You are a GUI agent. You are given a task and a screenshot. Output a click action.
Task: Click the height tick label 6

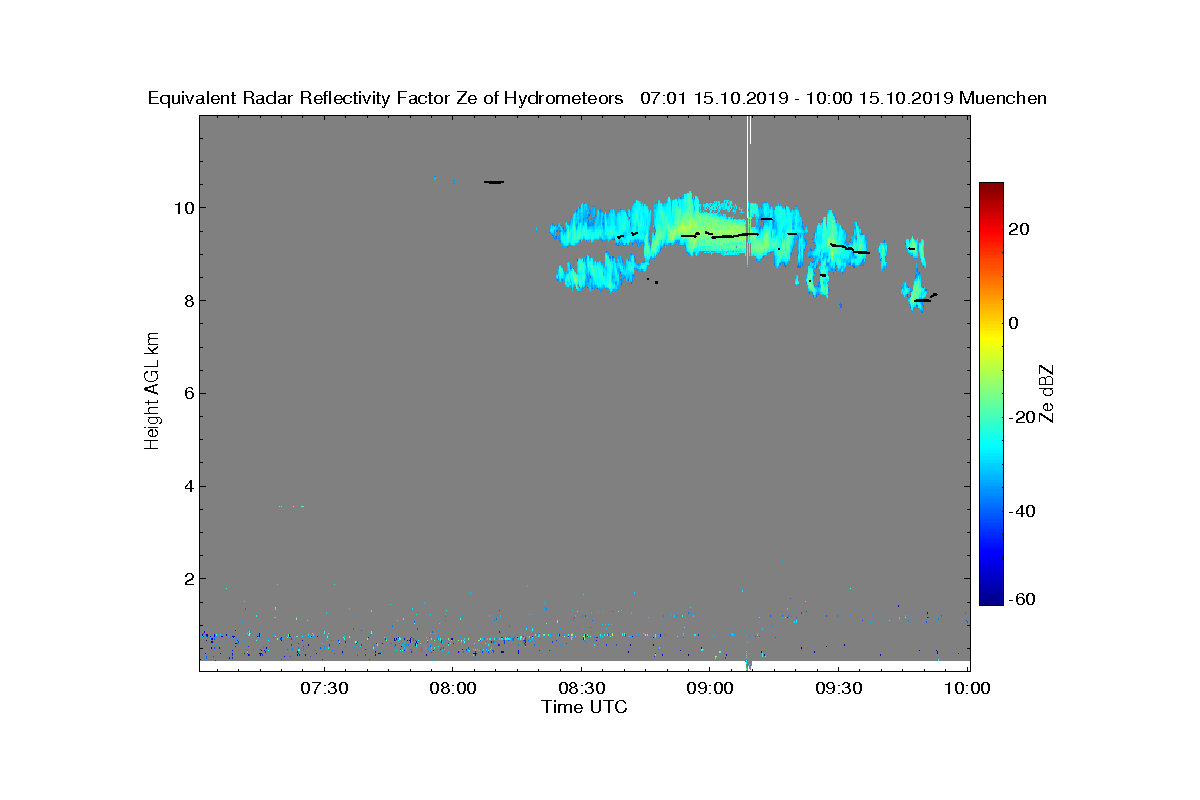[x=188, y=393]
